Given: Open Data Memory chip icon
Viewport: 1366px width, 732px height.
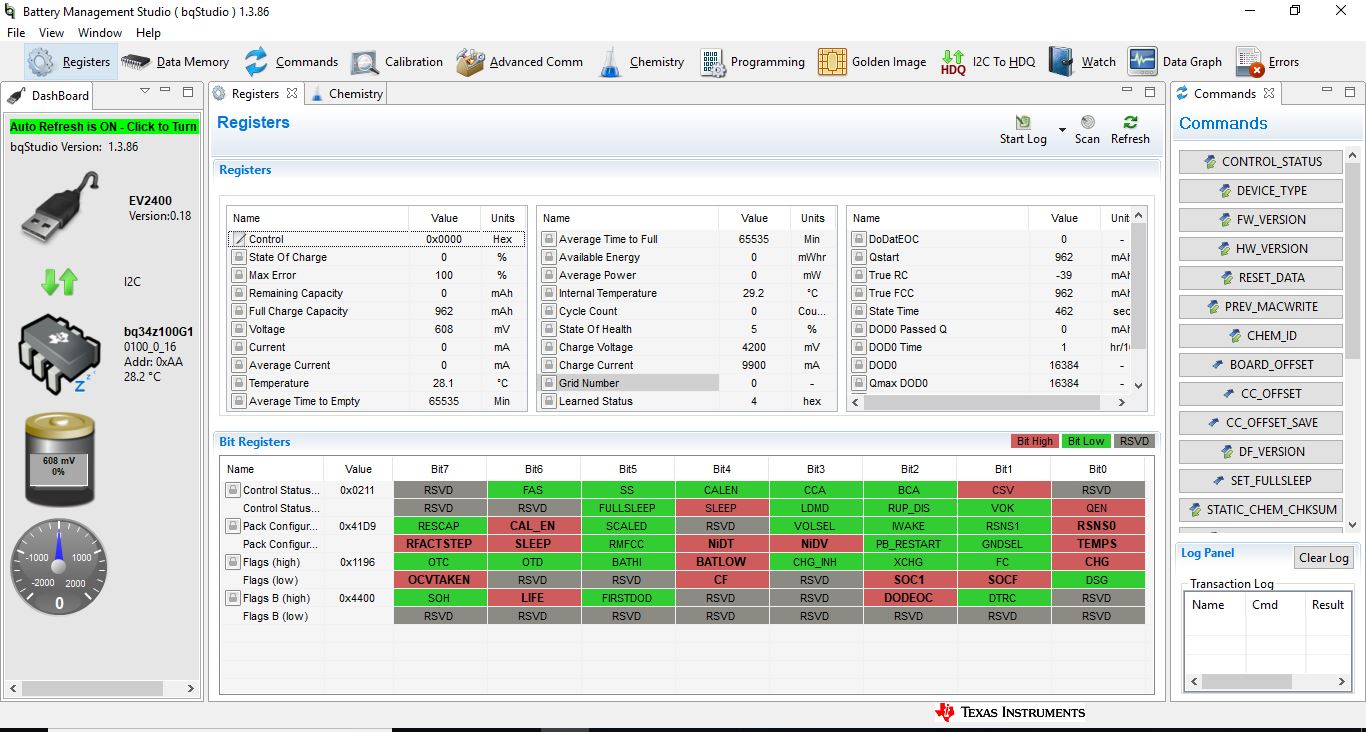Looking at the screenshot, I should 136,62.
